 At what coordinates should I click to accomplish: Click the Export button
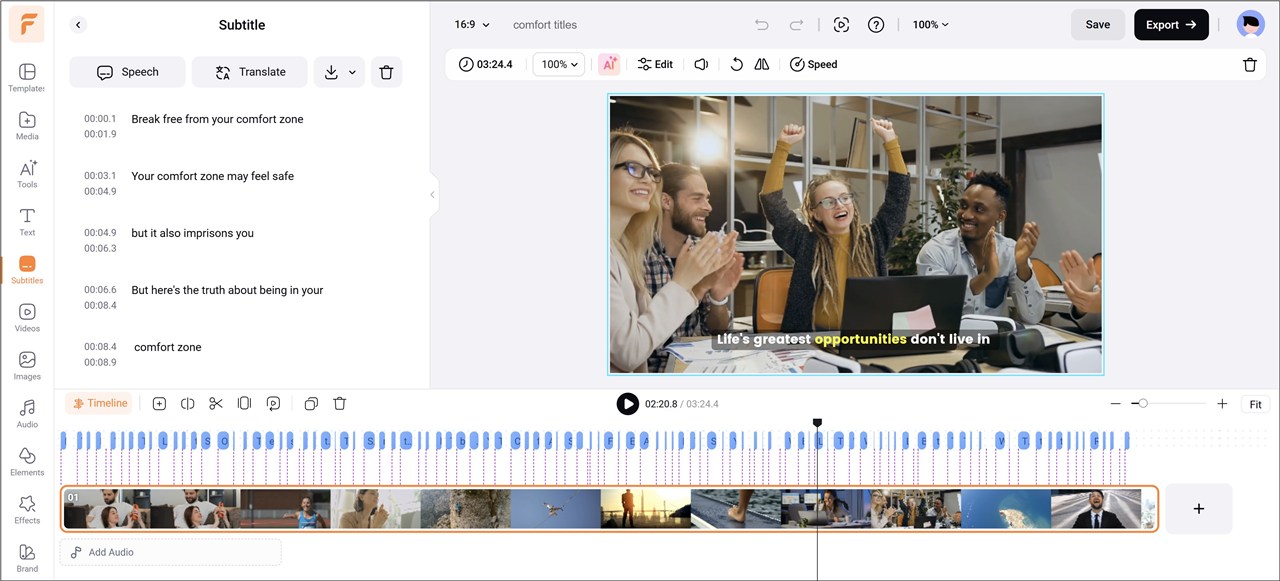coord(1170,25)
